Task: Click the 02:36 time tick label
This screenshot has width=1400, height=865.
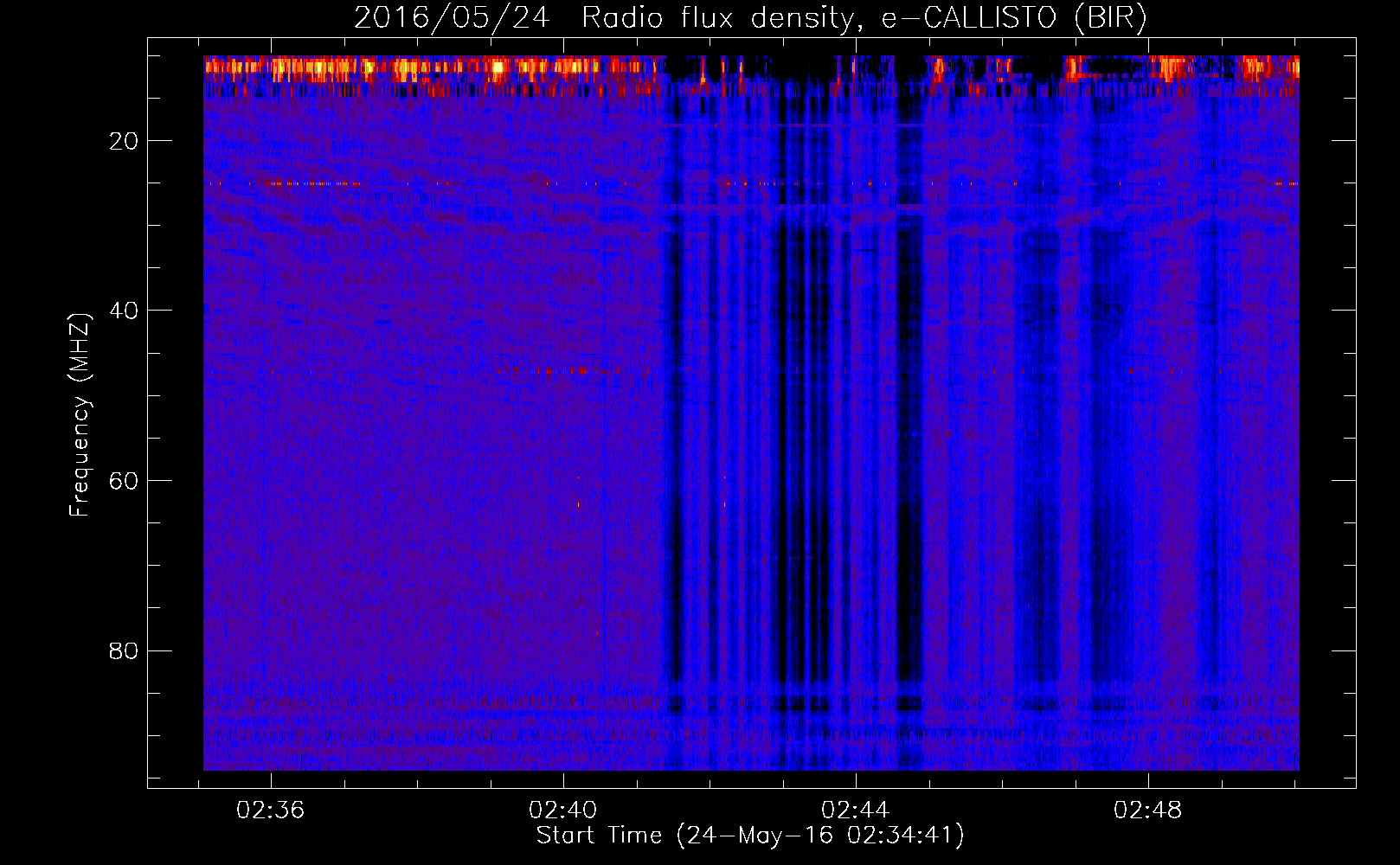Action: (x=271, y=811)
